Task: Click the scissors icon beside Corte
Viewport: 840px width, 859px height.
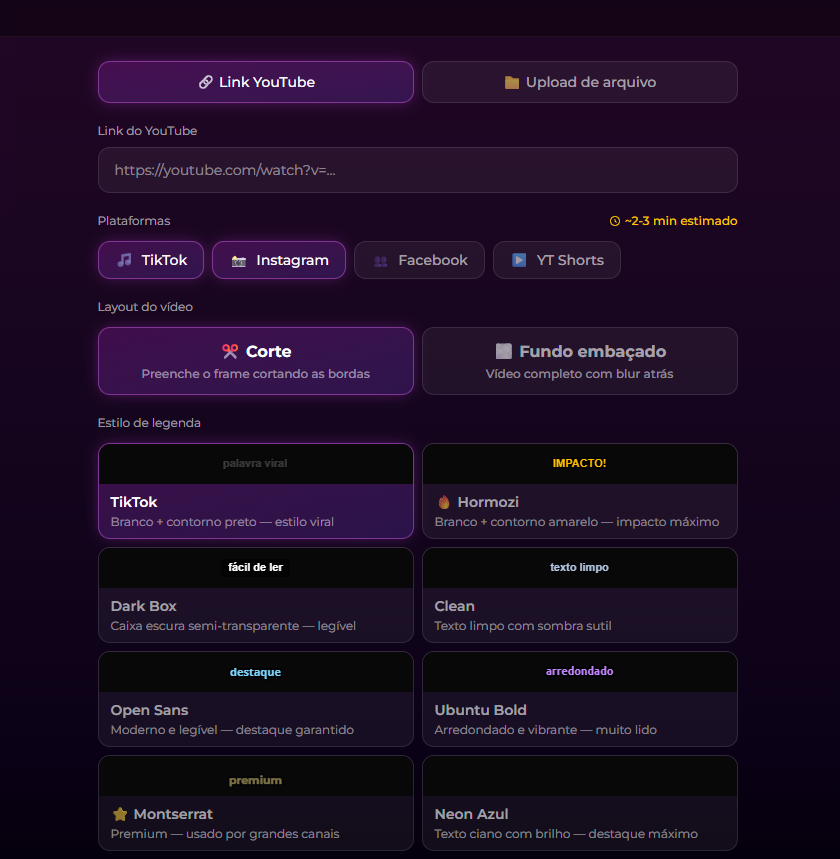Action: click(230, 351)
